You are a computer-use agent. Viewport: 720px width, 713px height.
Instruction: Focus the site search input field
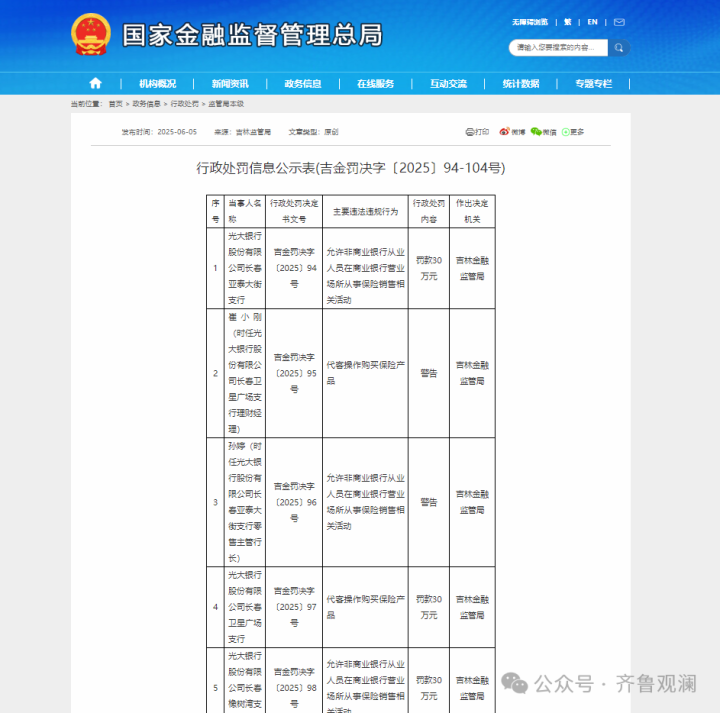point(558,48)
